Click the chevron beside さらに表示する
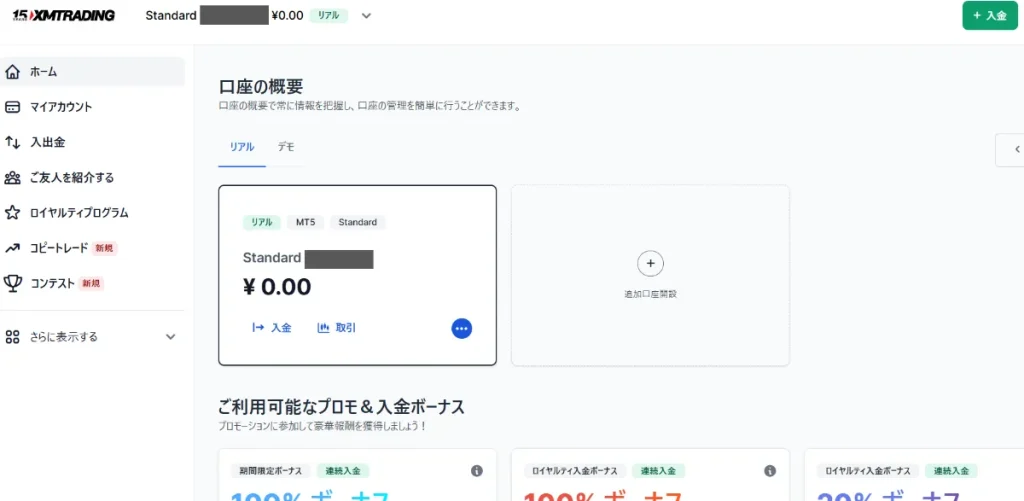The width and height of the screenshot is (1024, 501). coord(170,337)
